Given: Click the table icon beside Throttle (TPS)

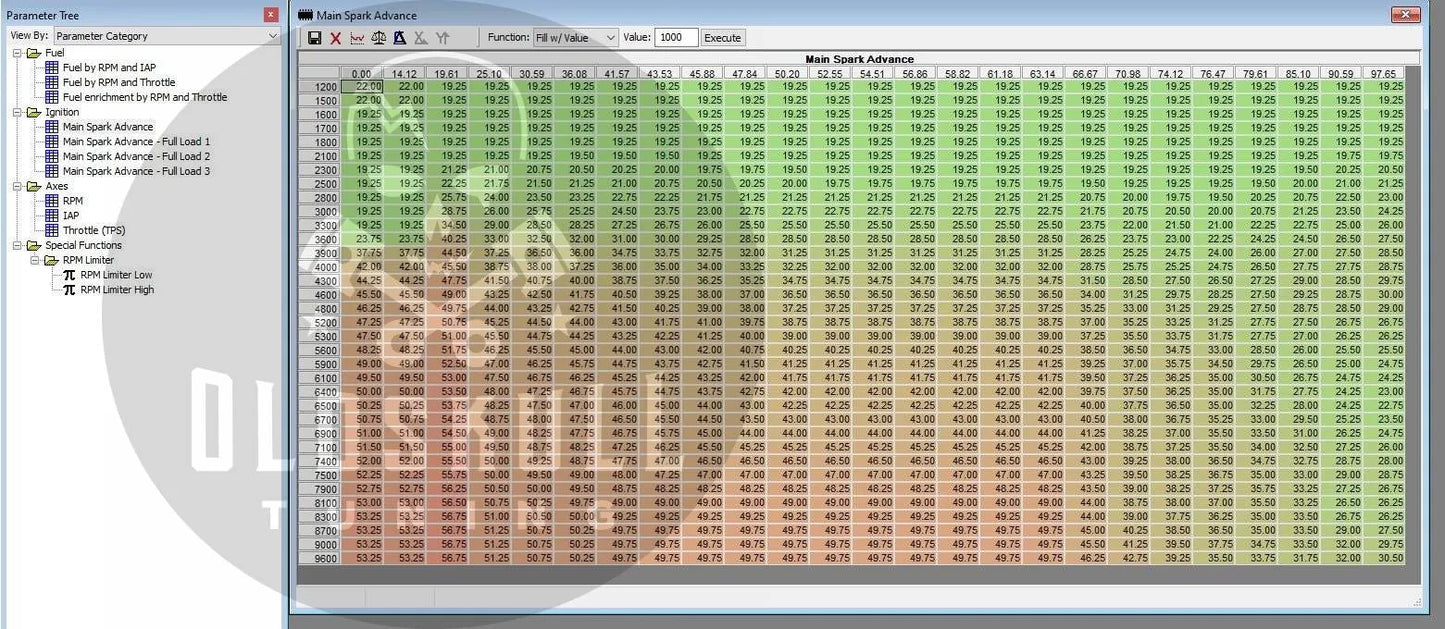Looking at the screenshot, I should tap(52, 230).
